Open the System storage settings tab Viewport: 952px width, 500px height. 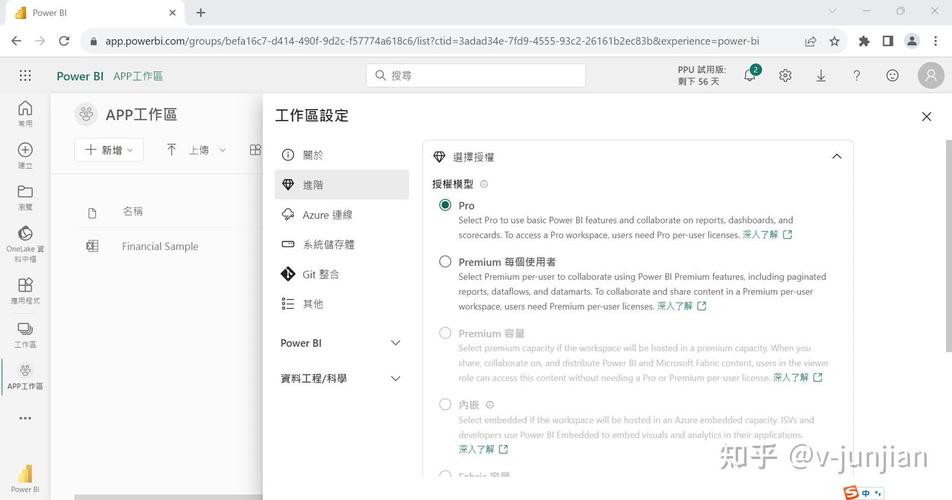coord(328,244)
